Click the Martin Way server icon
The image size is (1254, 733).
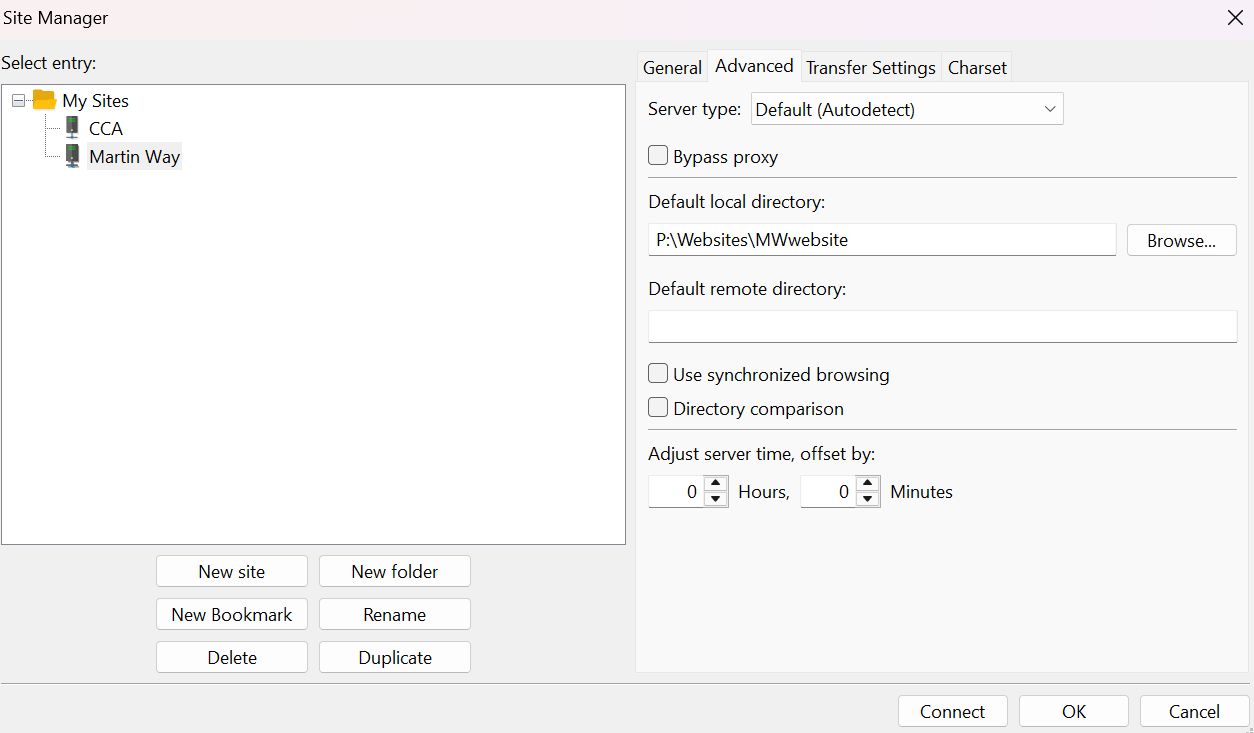tap(72, 156)
